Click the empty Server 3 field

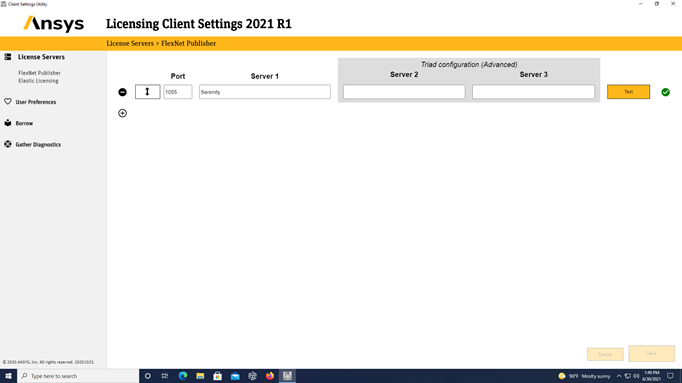point(534,92)
